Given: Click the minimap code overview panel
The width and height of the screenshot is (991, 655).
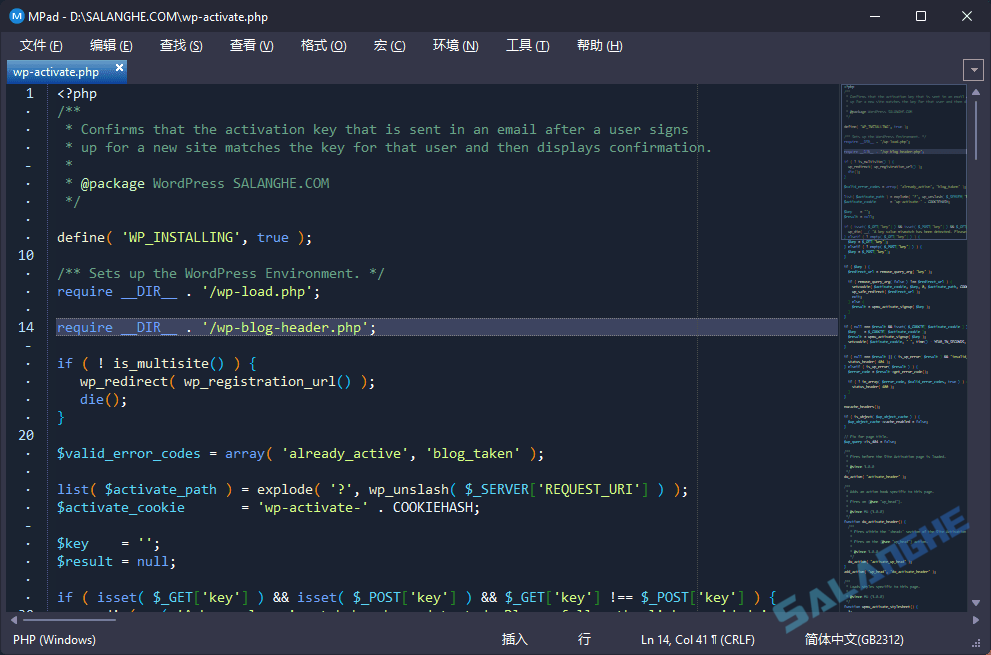Looking at the screenshot, I should click(900, 350).
